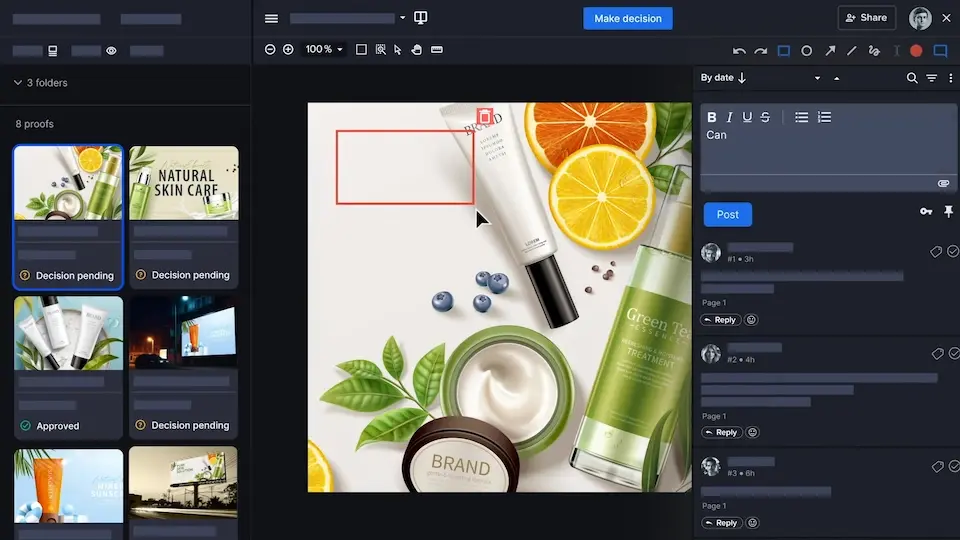Mark comment #1 as resolved
Image resolution: width=960 pixels, height=540 pixels.
point(953,252)
